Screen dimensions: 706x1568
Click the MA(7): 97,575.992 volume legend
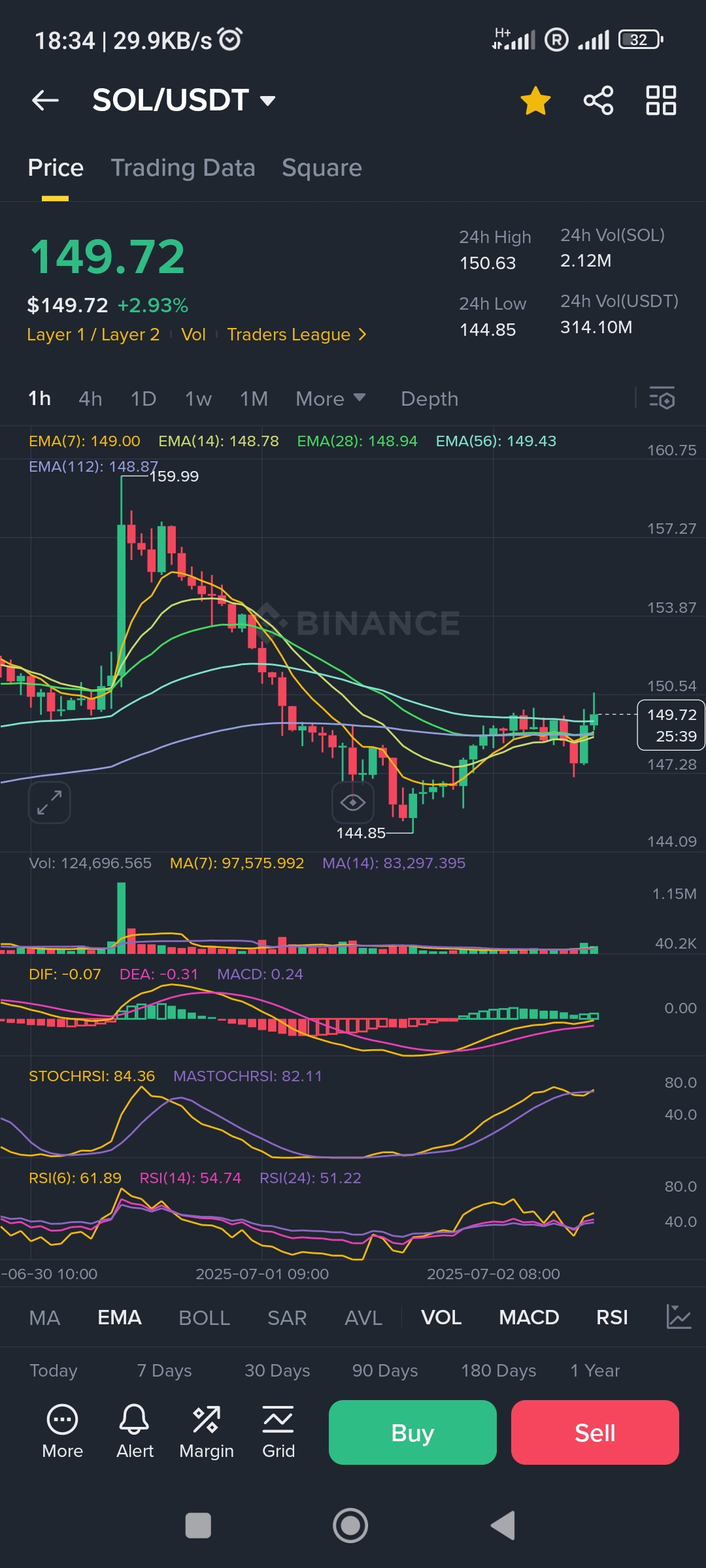pos(237,863)
